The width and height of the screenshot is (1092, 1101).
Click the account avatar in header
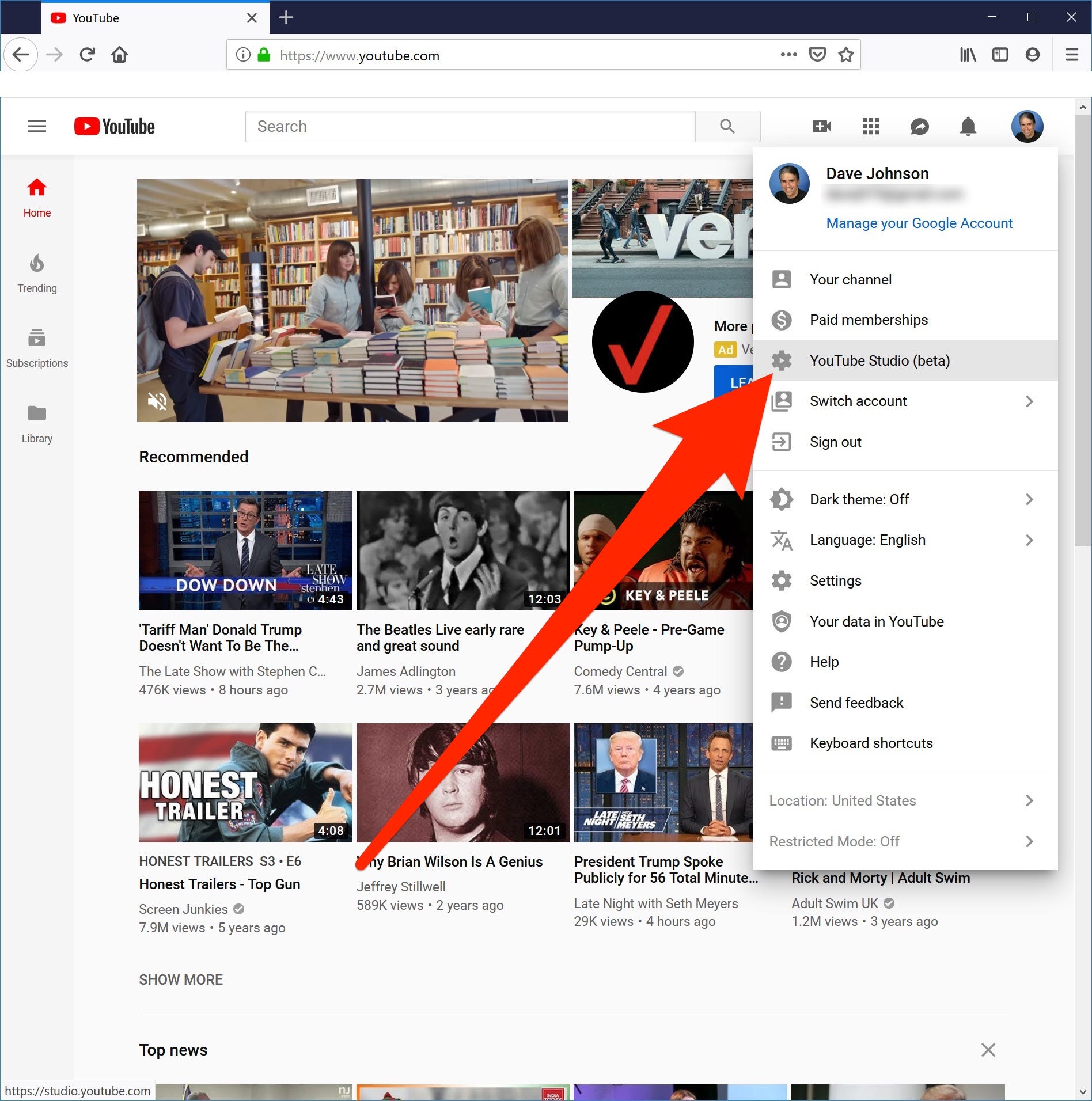(1027, 126)
